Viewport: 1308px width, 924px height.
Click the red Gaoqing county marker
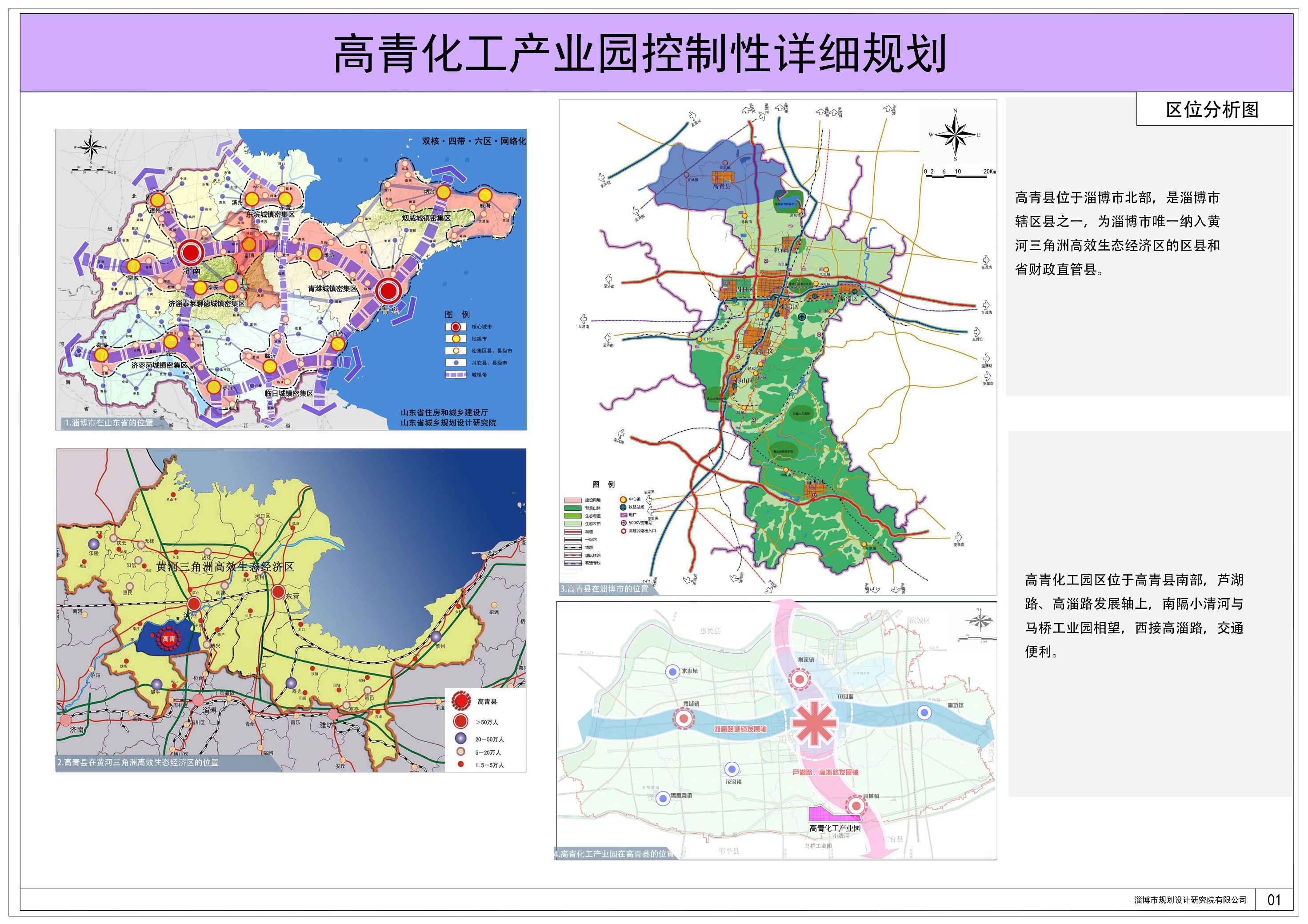click(x=168, y=639)
